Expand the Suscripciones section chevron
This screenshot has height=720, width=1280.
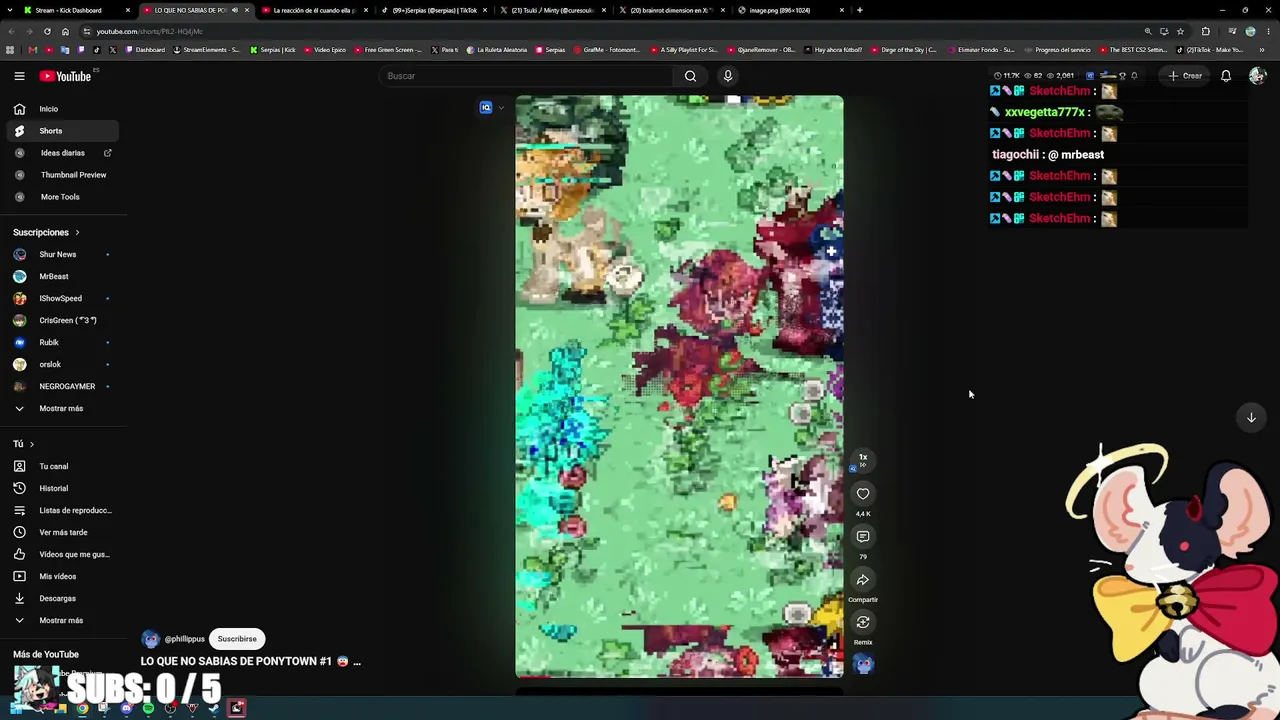[77, 233]
